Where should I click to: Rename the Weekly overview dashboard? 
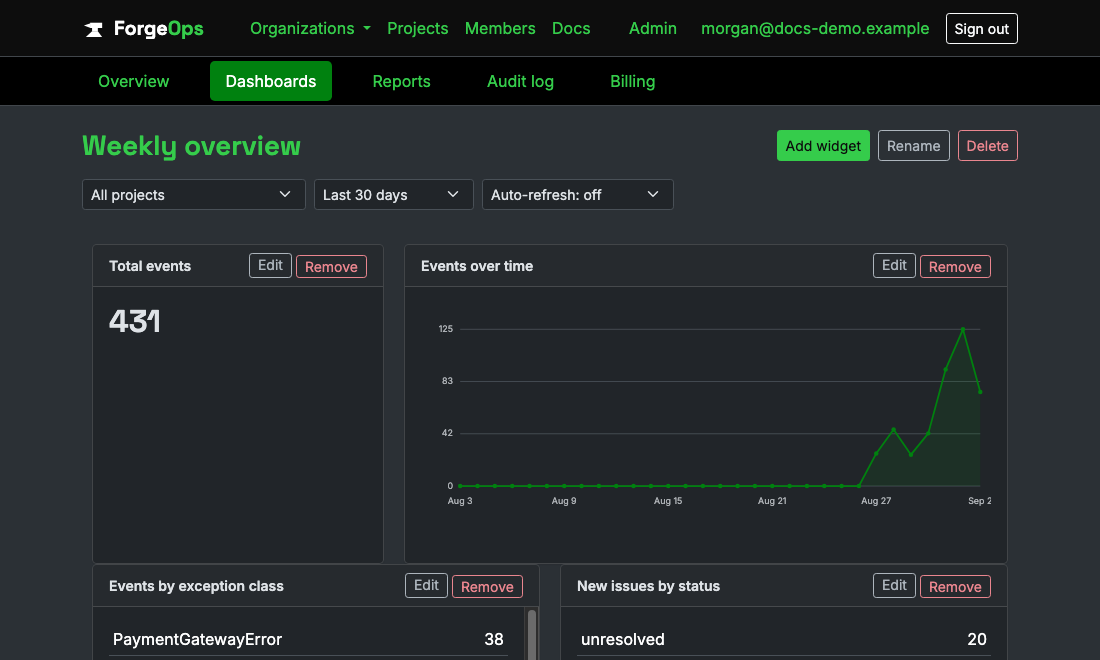pyautogui.click(x=913, y=146)
